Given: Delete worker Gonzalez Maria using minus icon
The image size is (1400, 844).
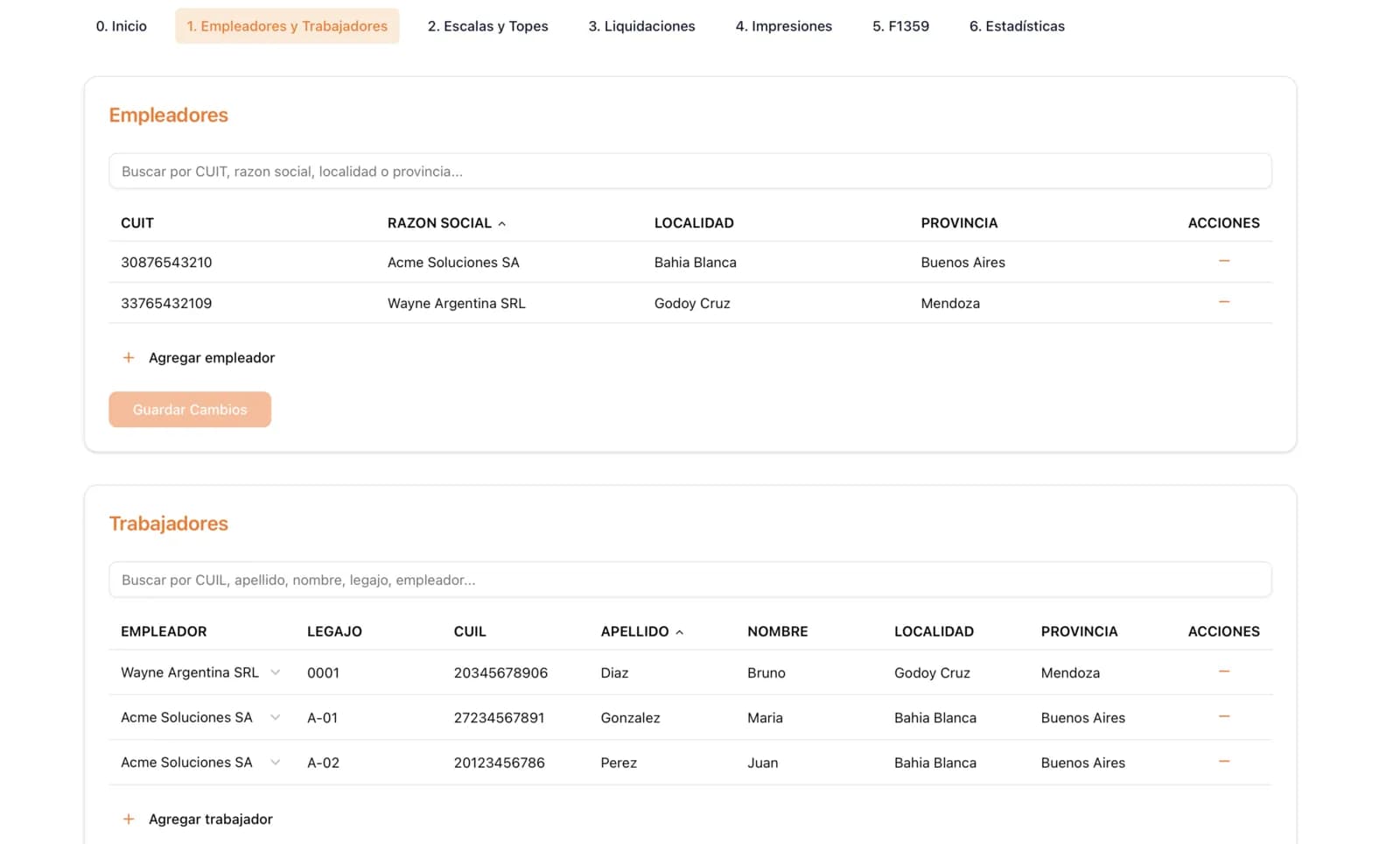Looking at the screenshot, I should point(1223,717).
